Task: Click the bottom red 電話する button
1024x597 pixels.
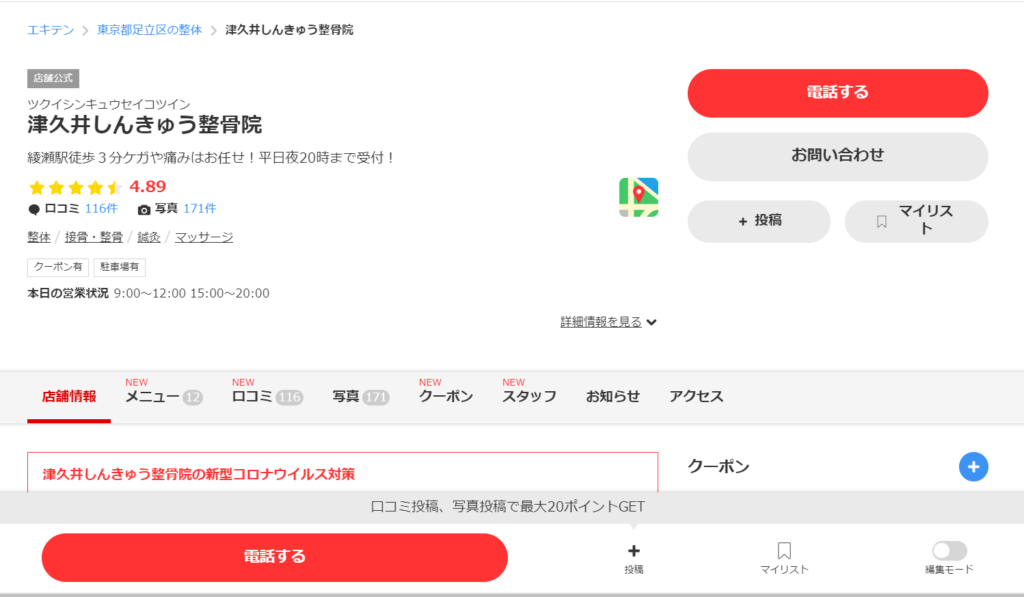Action: coord(274,557)
